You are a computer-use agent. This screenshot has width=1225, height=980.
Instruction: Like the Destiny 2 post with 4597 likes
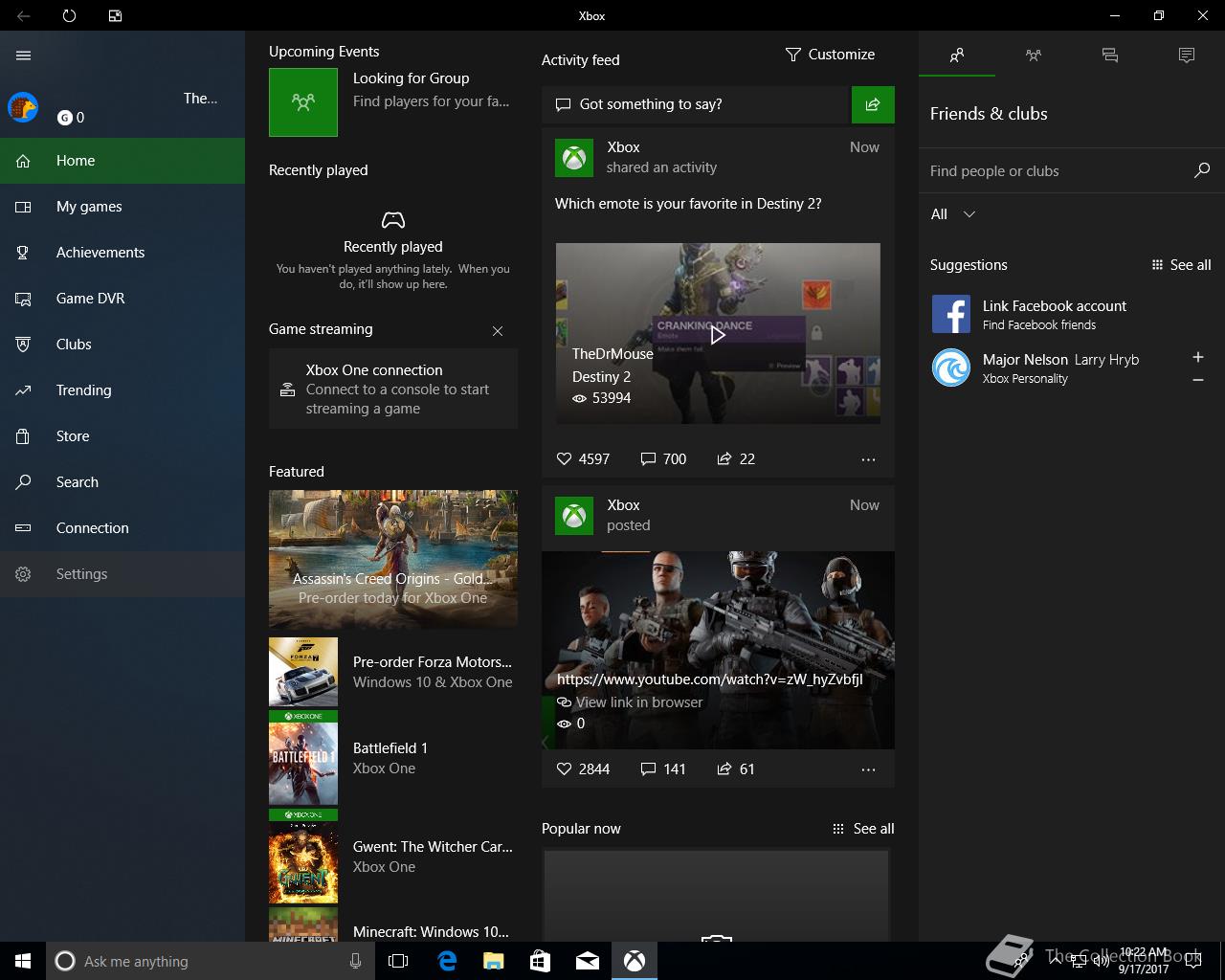583,459
